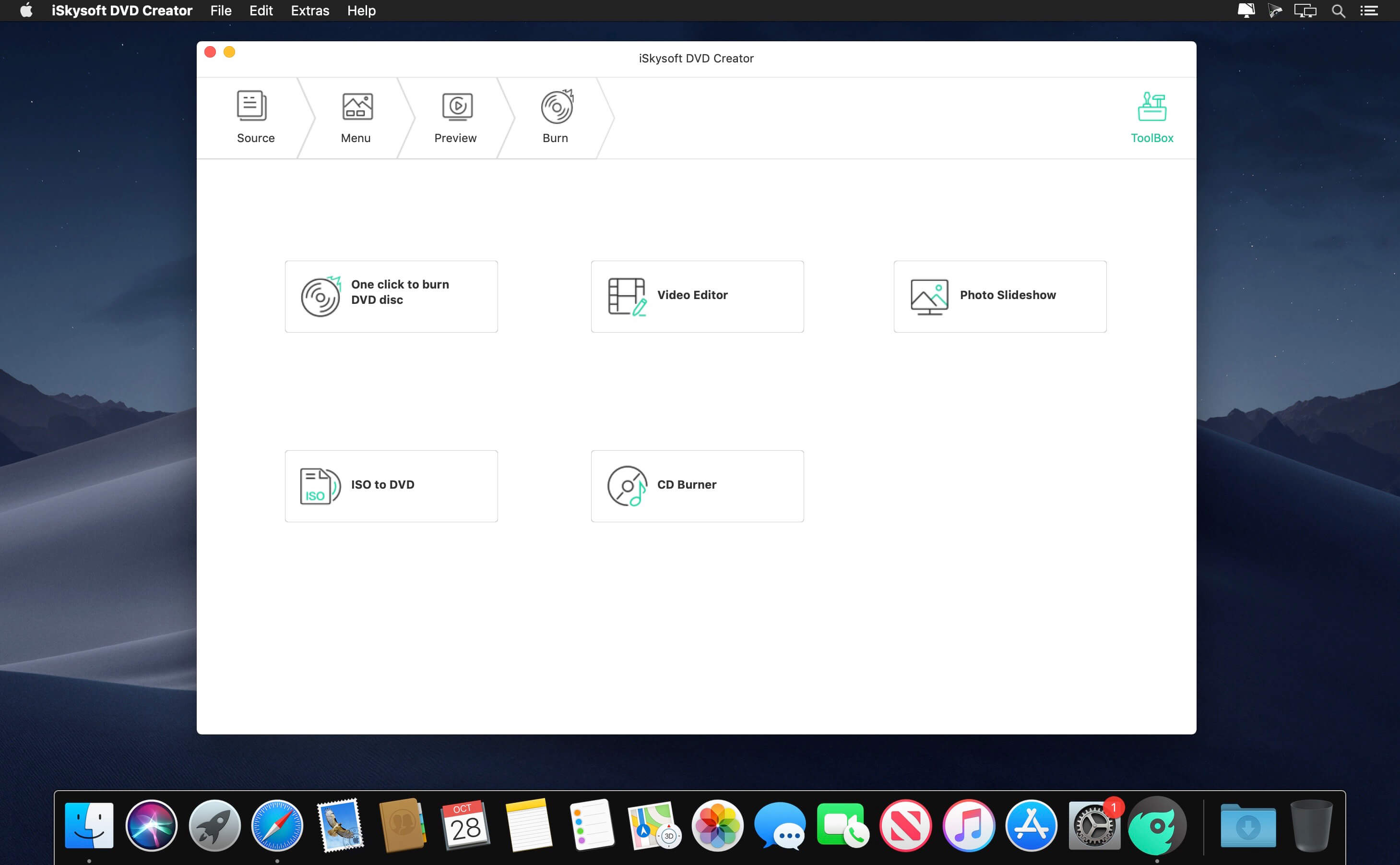Open iTunes from the Dock
The height and width of the screenshot is (865, 1400).
[x=968, y=825]
